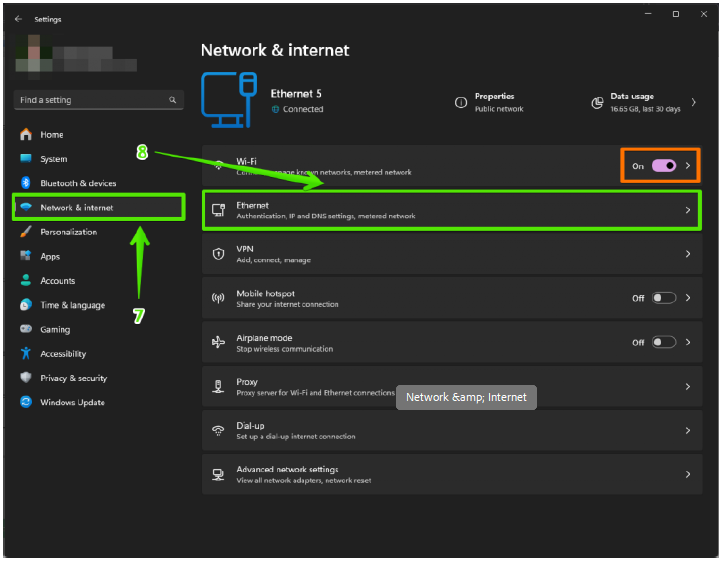
Task: Turn off the Wi-Fi toggle
Action: pyautogui.click(x=664, y=166)
